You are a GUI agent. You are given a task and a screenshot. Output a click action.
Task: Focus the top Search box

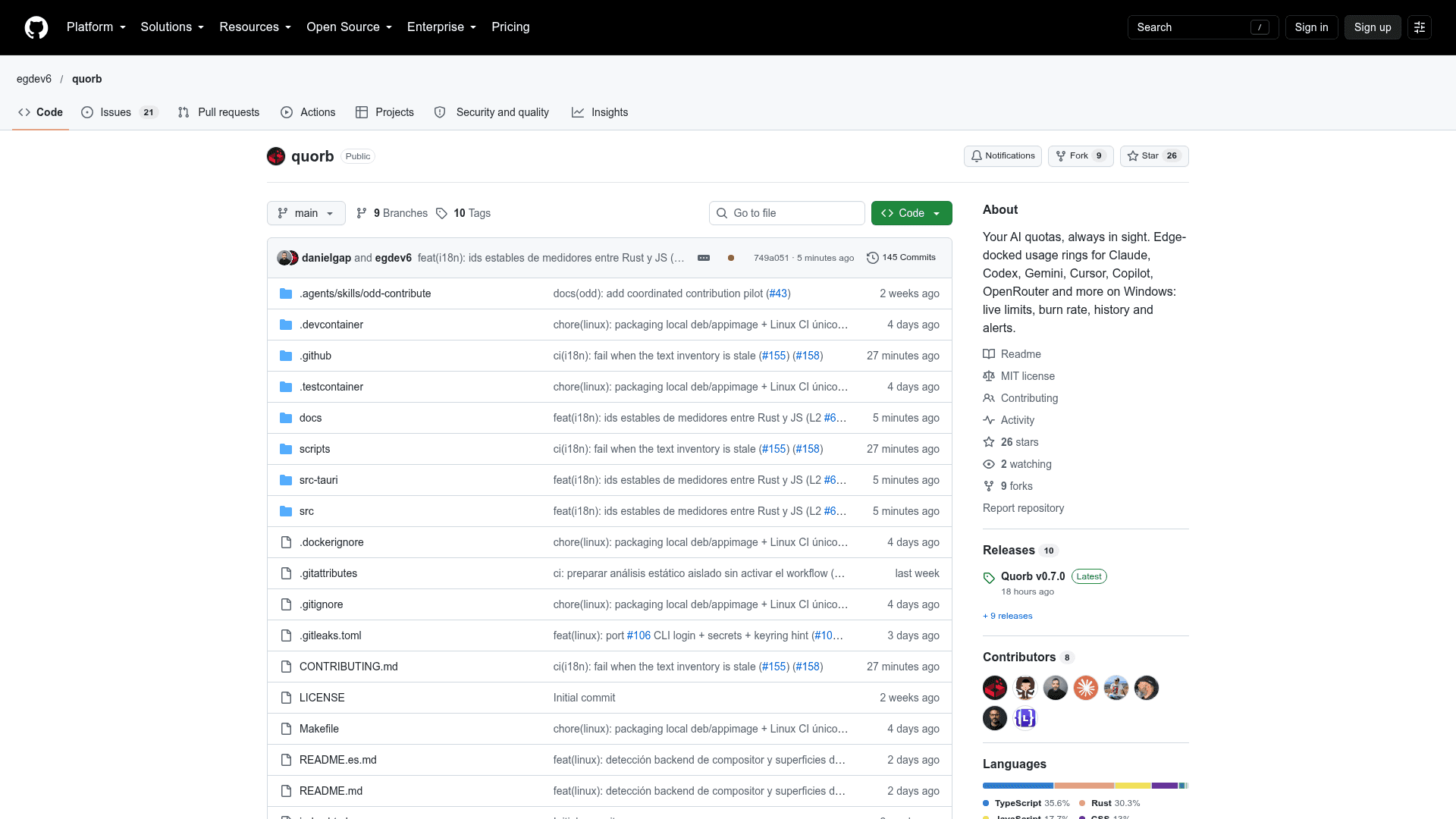click(x=1203, y=27)
